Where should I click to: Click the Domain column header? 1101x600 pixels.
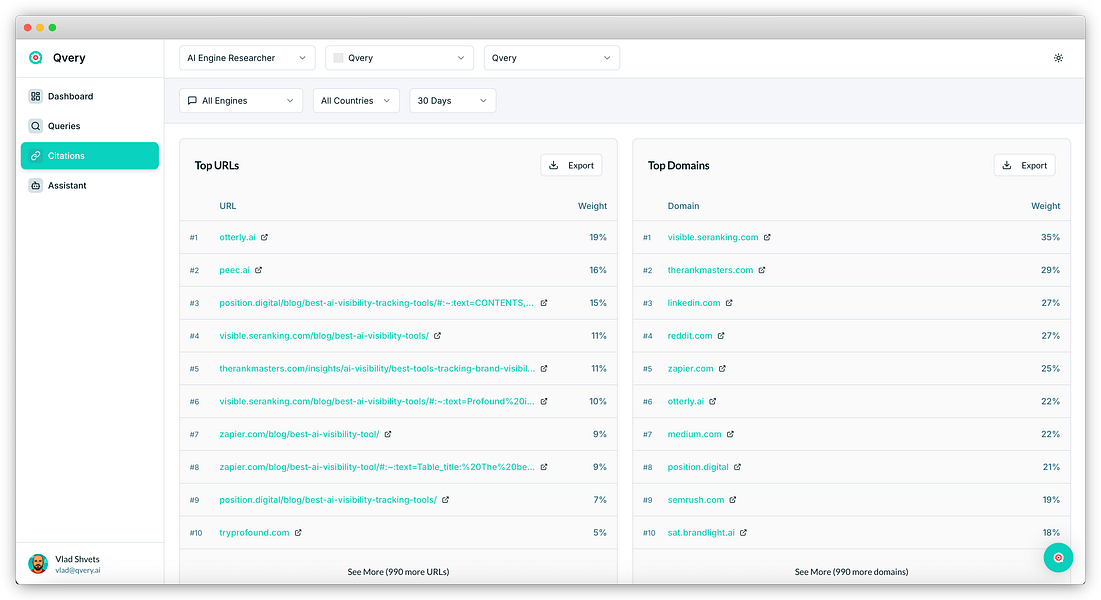(x=683, y=206)
